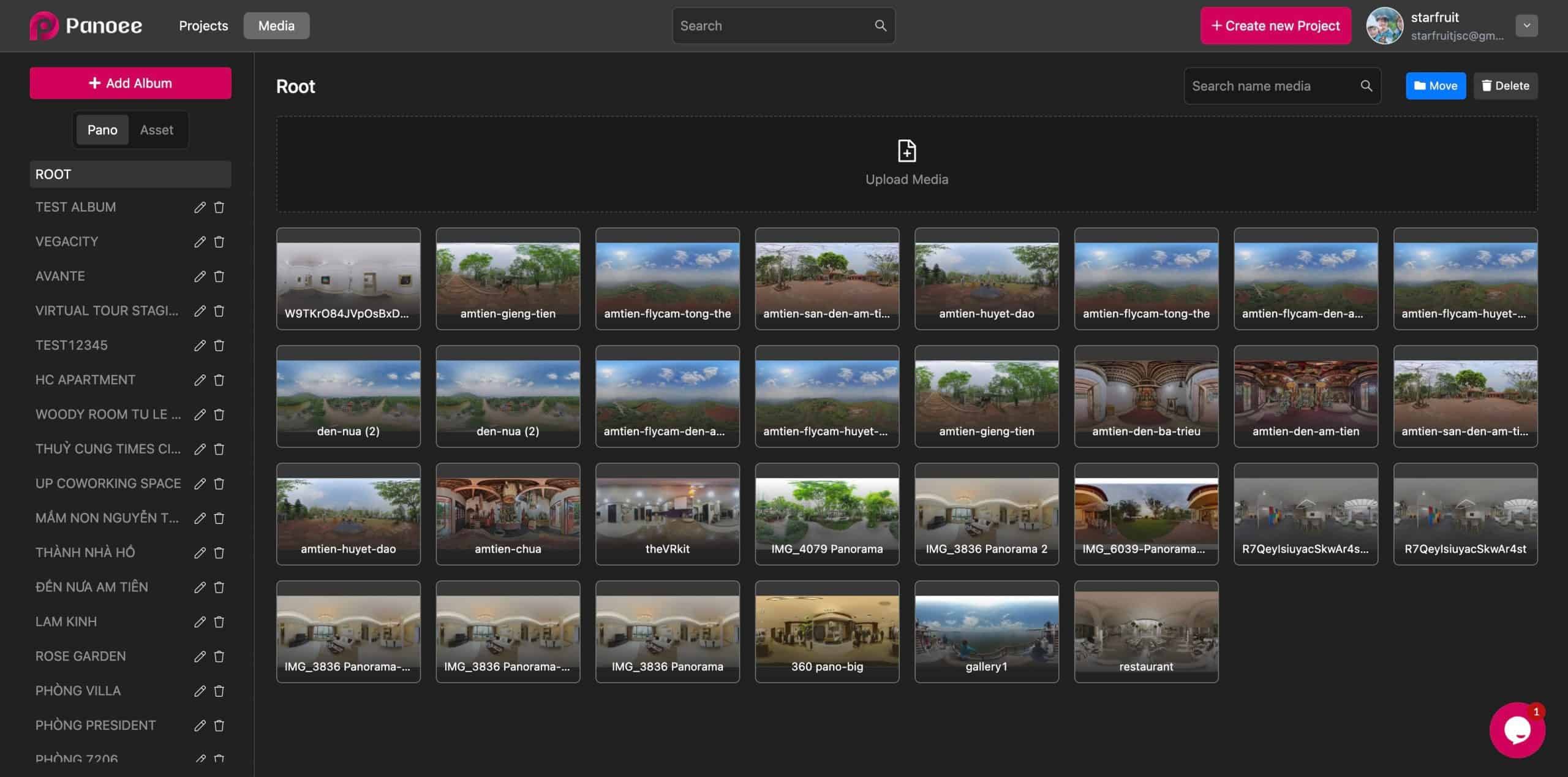The width and height of the screenshot is (1568, 777).
Task: Open the LAM KINH album
Action: tap(66, 621)
